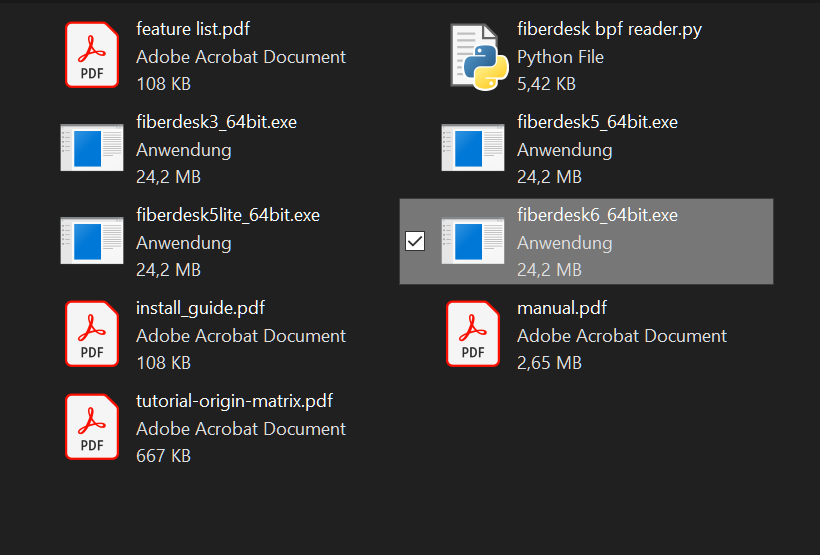
Task: Select the file name tutorial-origin-matrix.pdf
Action: click(234, 401)
